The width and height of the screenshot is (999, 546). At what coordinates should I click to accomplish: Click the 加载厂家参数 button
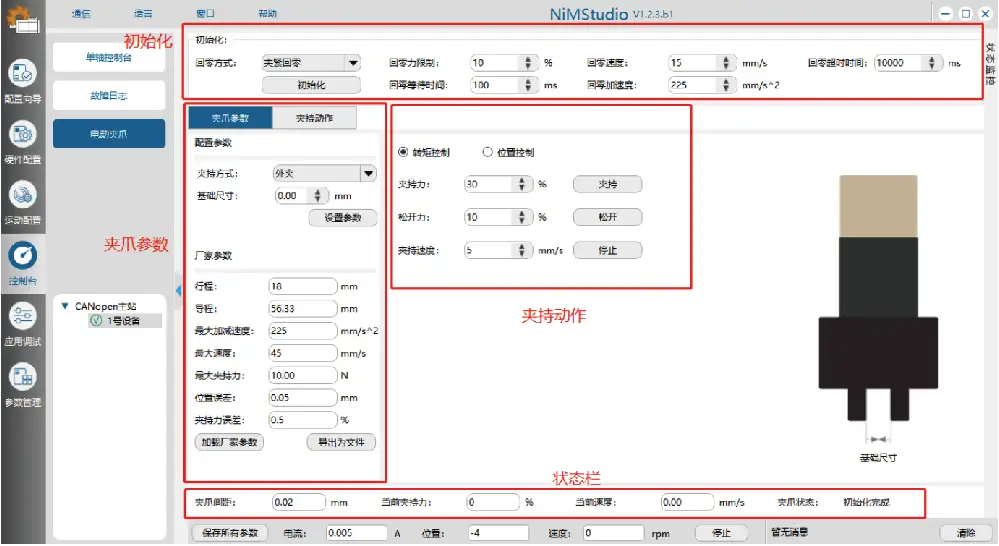click(229, 442)
